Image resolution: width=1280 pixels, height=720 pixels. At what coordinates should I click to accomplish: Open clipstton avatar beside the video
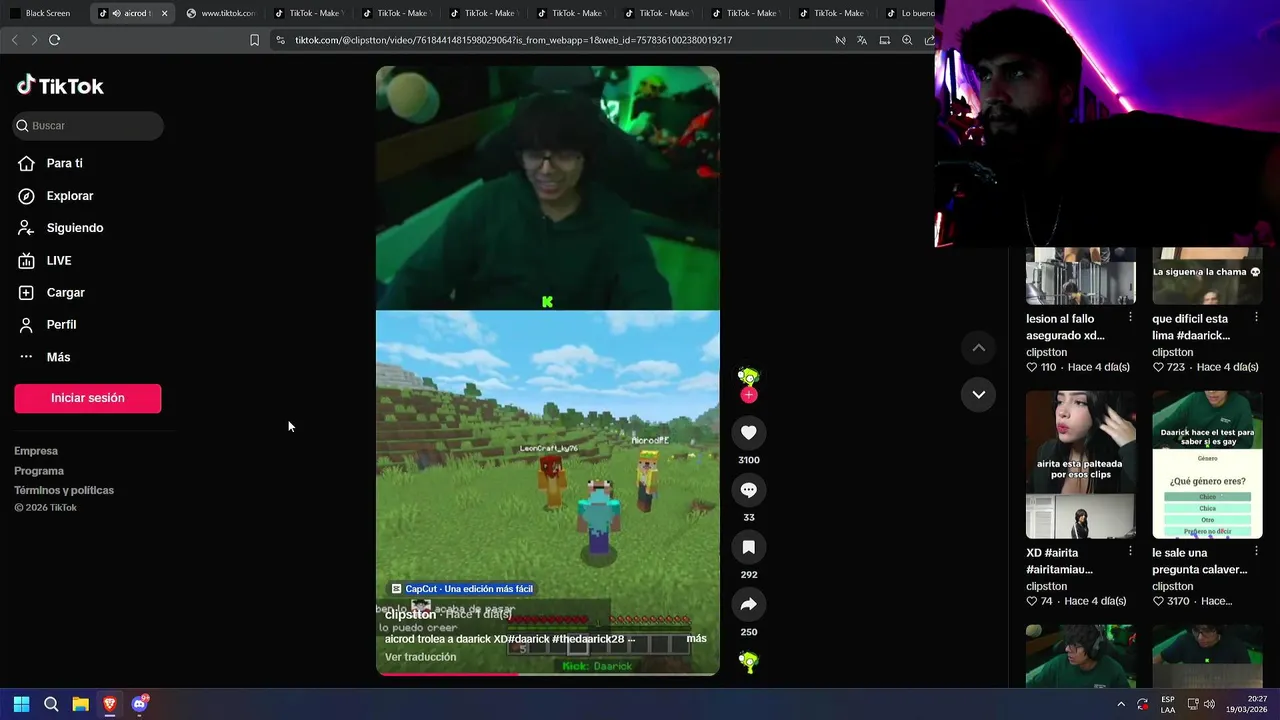748,375
